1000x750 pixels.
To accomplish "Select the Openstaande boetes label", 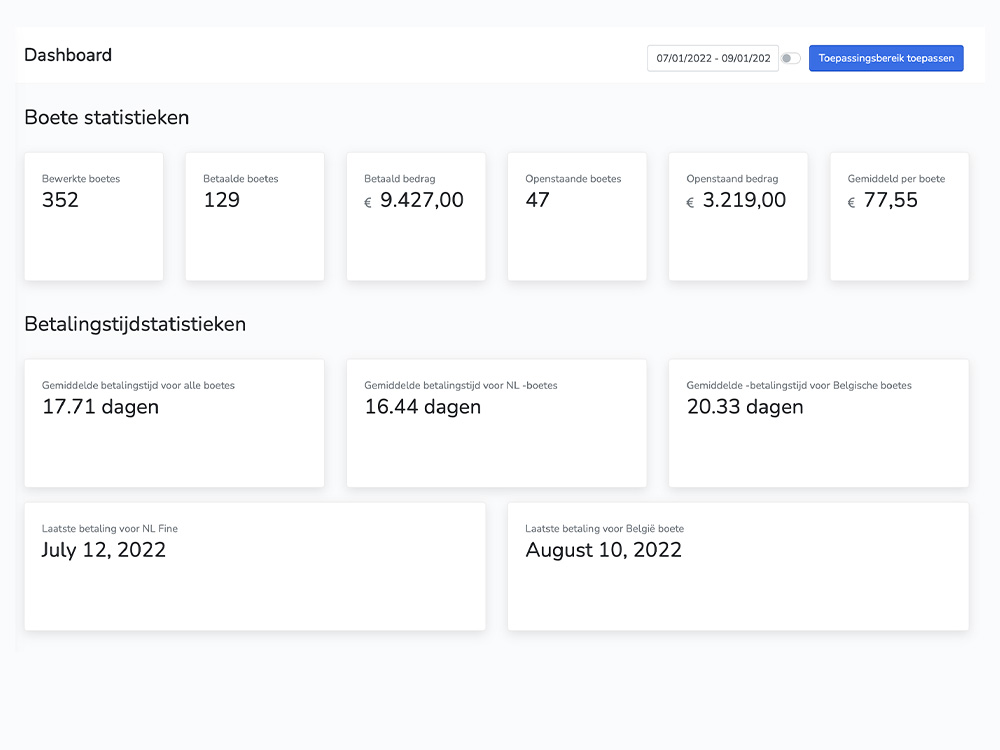I will tap(573, 179).
